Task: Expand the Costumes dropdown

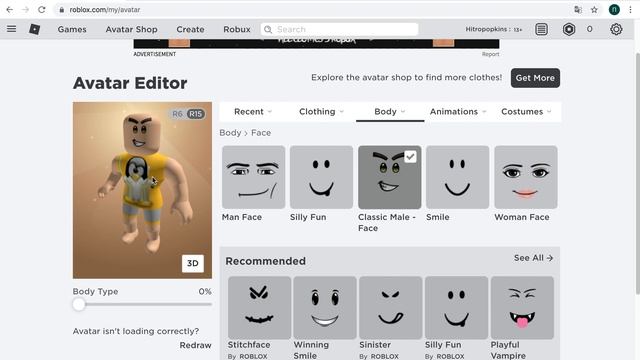Action: tap(526, 111)
